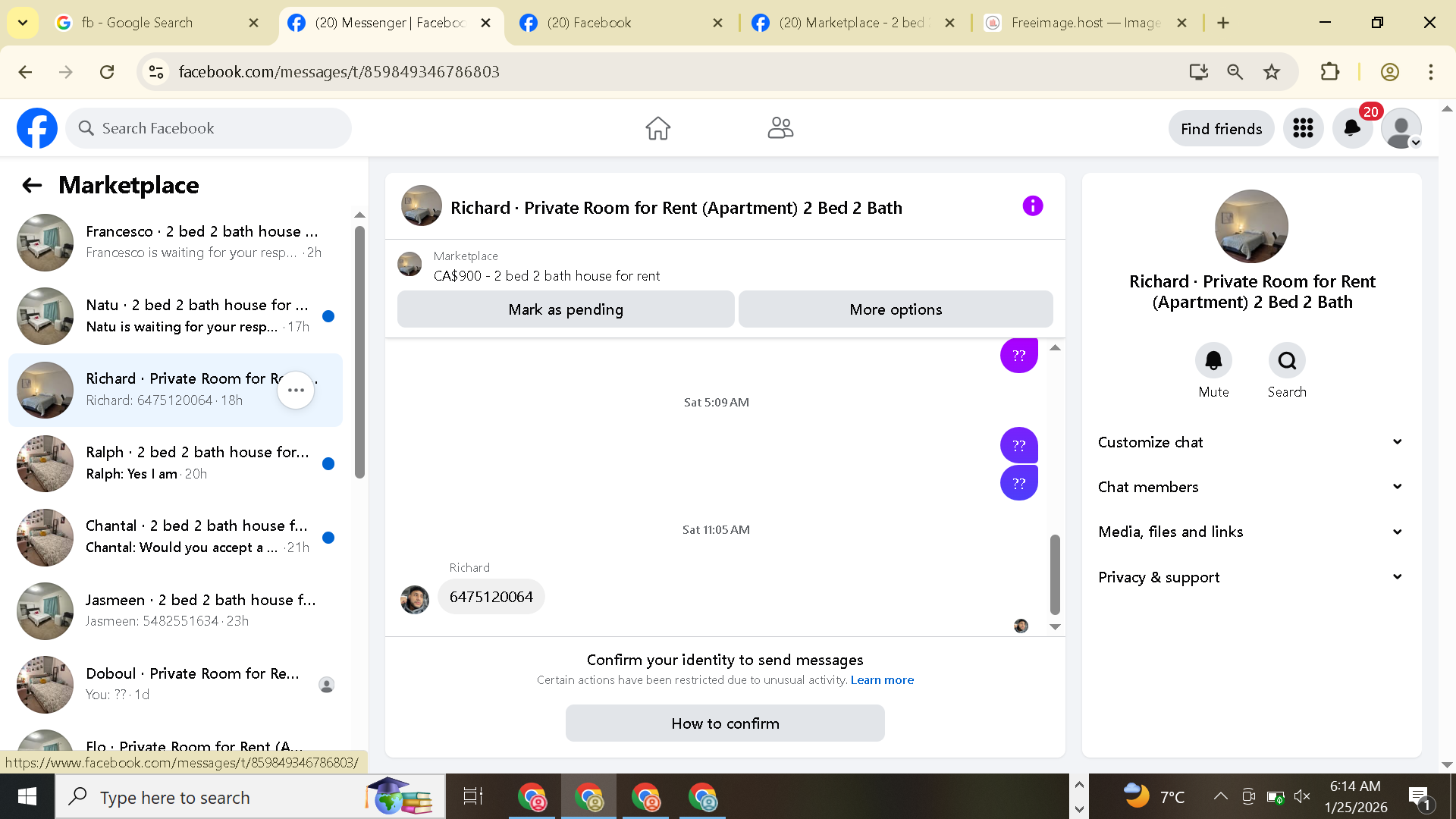Viewport: 1456px width, 819px height.
Task: View site information icon in address bar
Action: [x=156, y=72]
